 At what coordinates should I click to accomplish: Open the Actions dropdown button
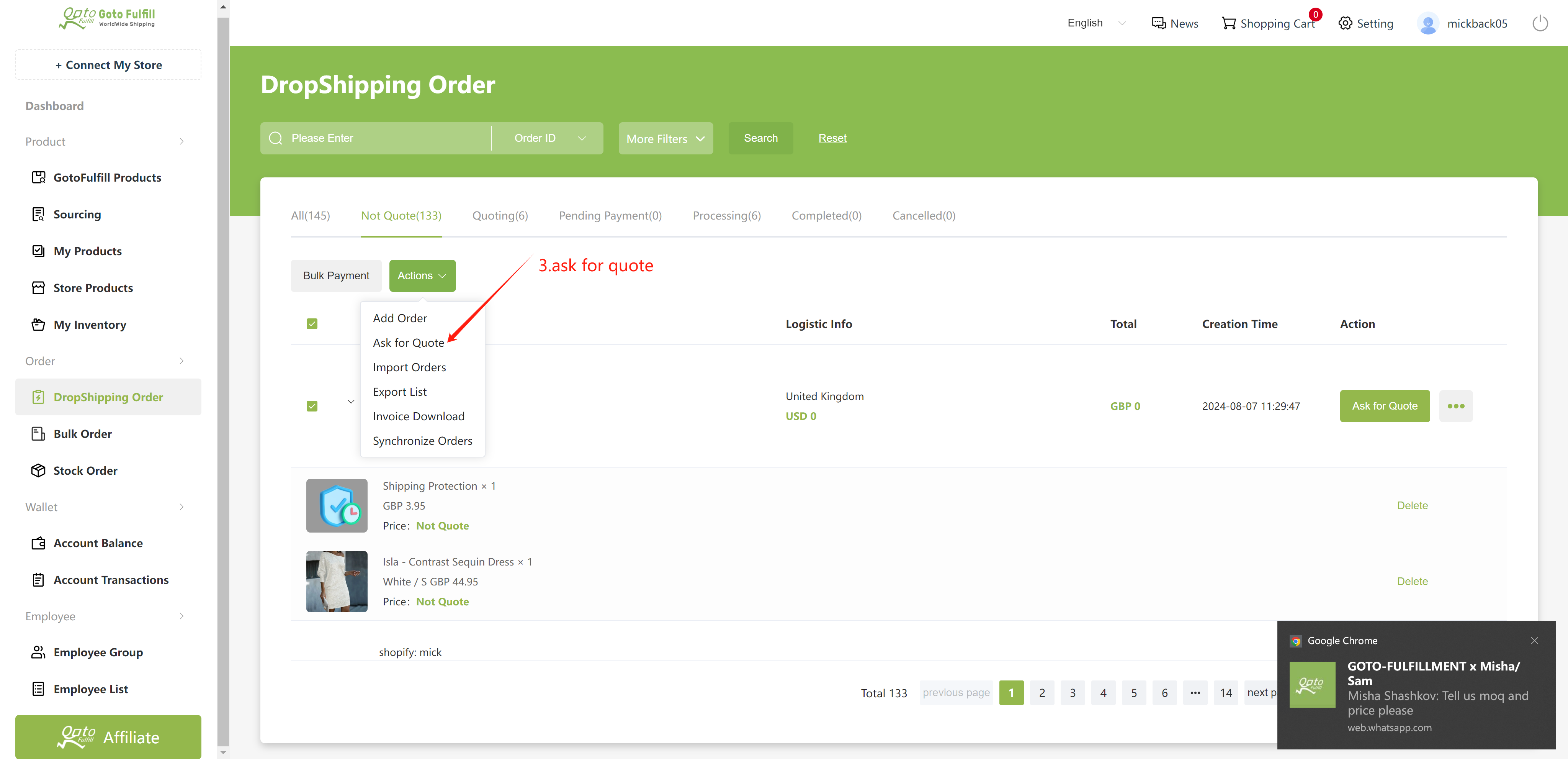[422, 275]
